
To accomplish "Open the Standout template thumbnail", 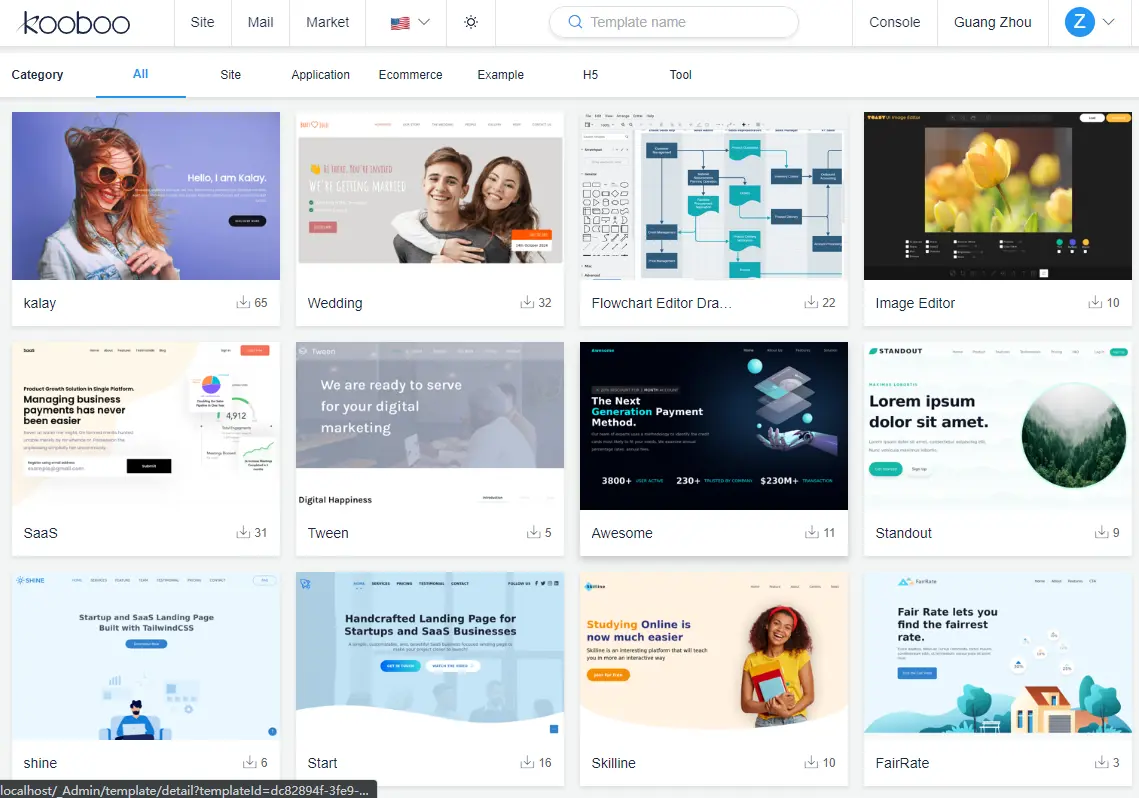I will click(x=997, y=426).
